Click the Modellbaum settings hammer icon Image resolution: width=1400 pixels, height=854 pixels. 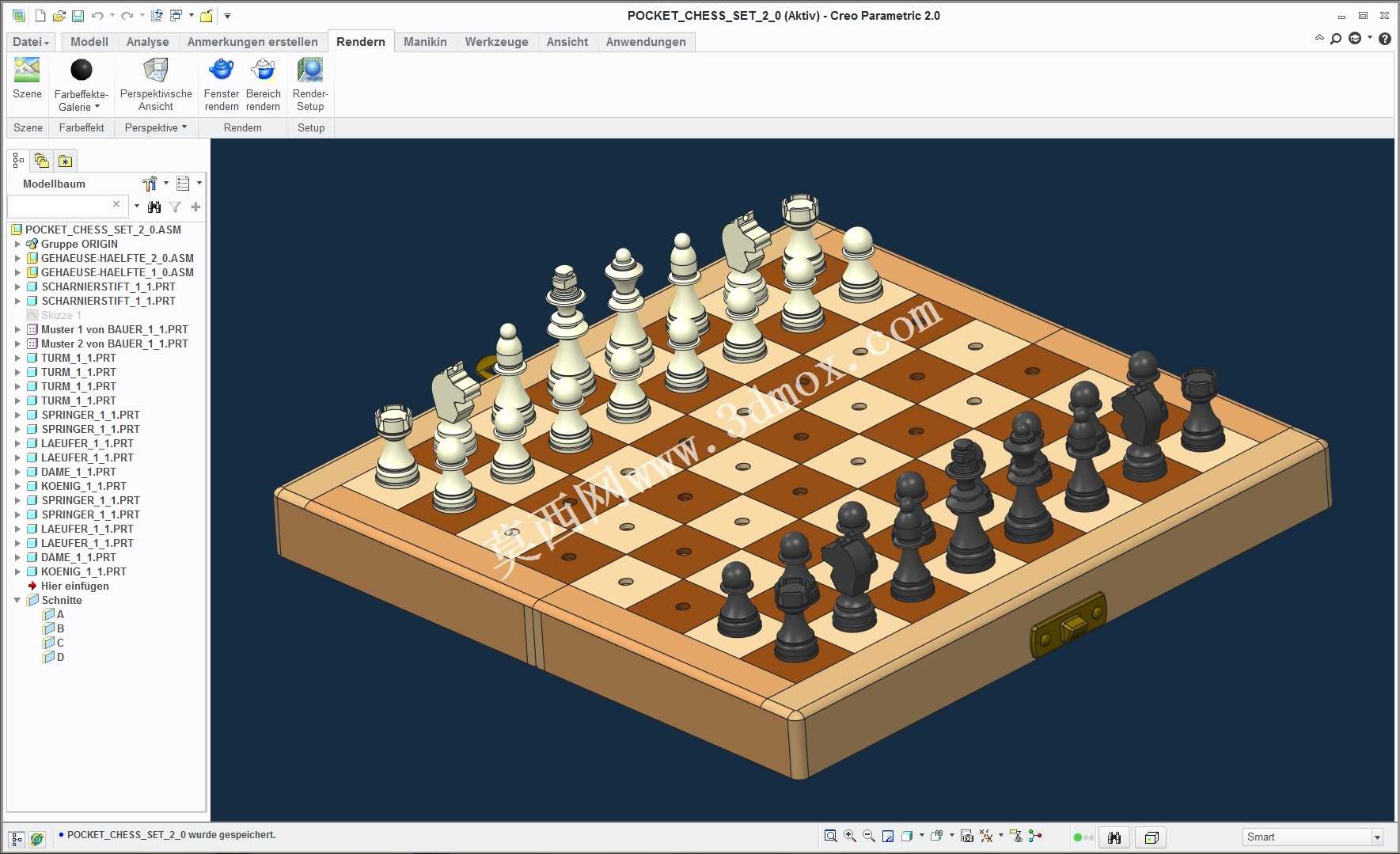(150, 184)
